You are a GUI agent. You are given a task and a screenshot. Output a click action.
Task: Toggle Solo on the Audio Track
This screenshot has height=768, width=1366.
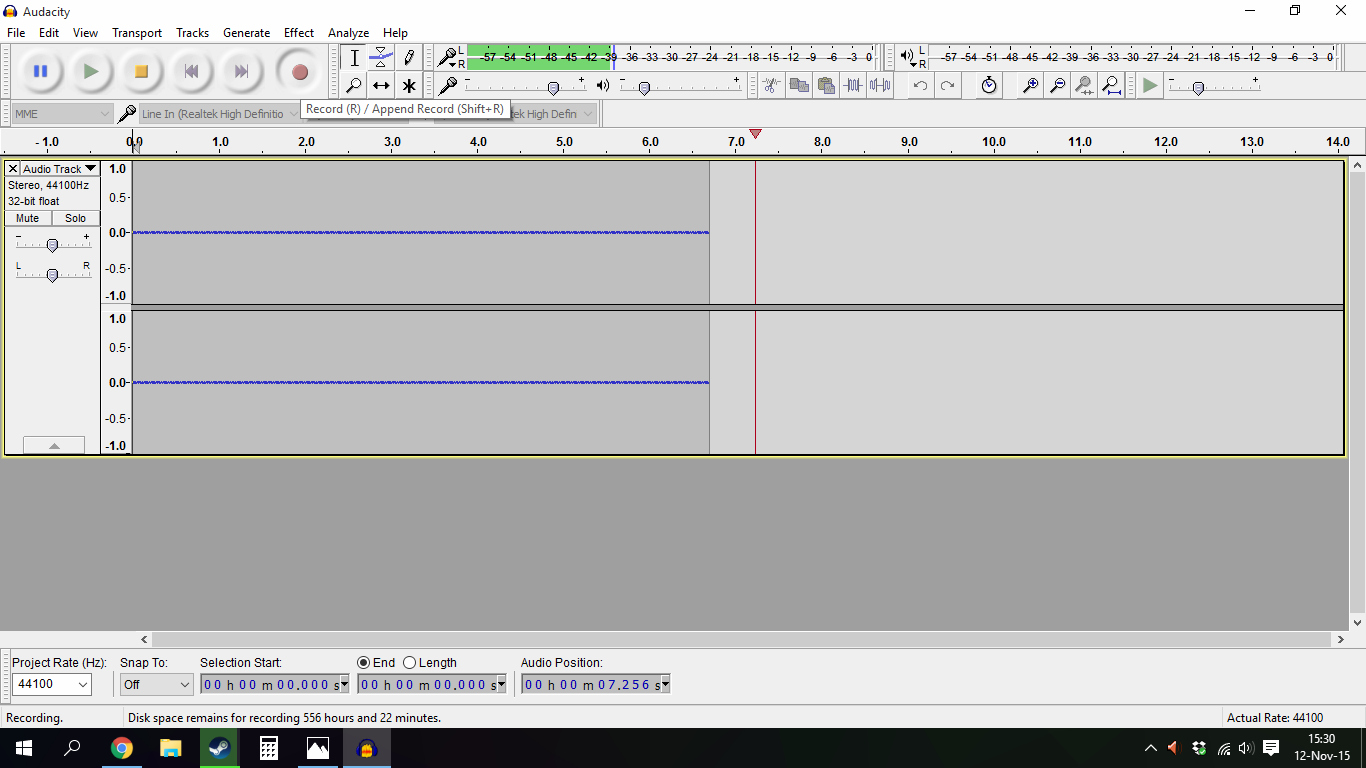click(x=76, y=218)
